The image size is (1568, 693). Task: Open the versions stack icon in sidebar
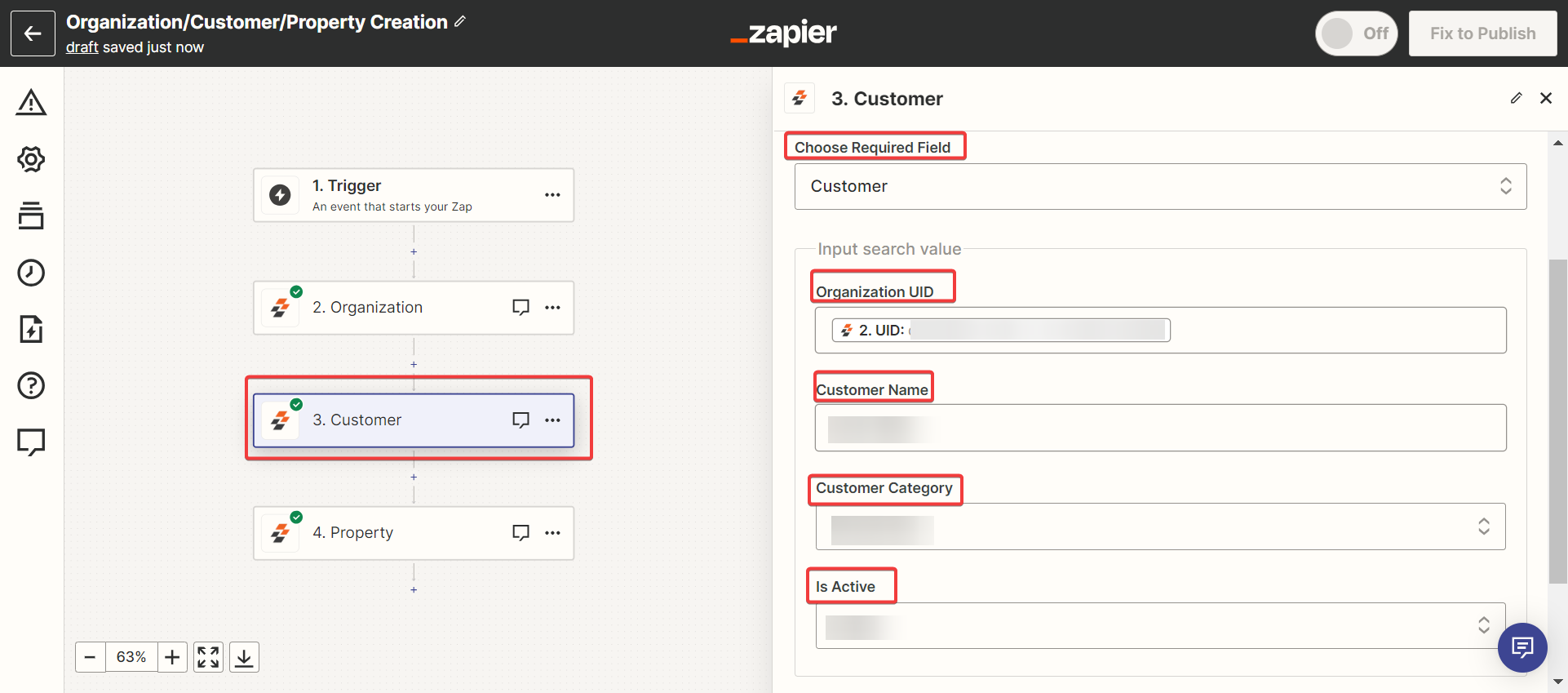click(x=31, y=215)
